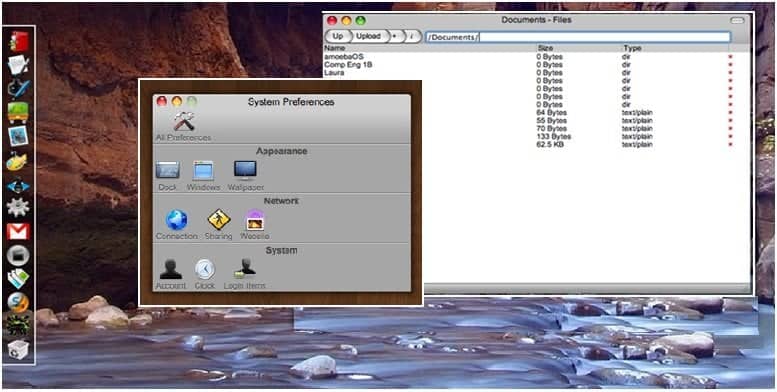Image resolution: width=777 pixels, height=392 pixels.
Task: Open the Clock preference pane
Action: tap(205, 274)
